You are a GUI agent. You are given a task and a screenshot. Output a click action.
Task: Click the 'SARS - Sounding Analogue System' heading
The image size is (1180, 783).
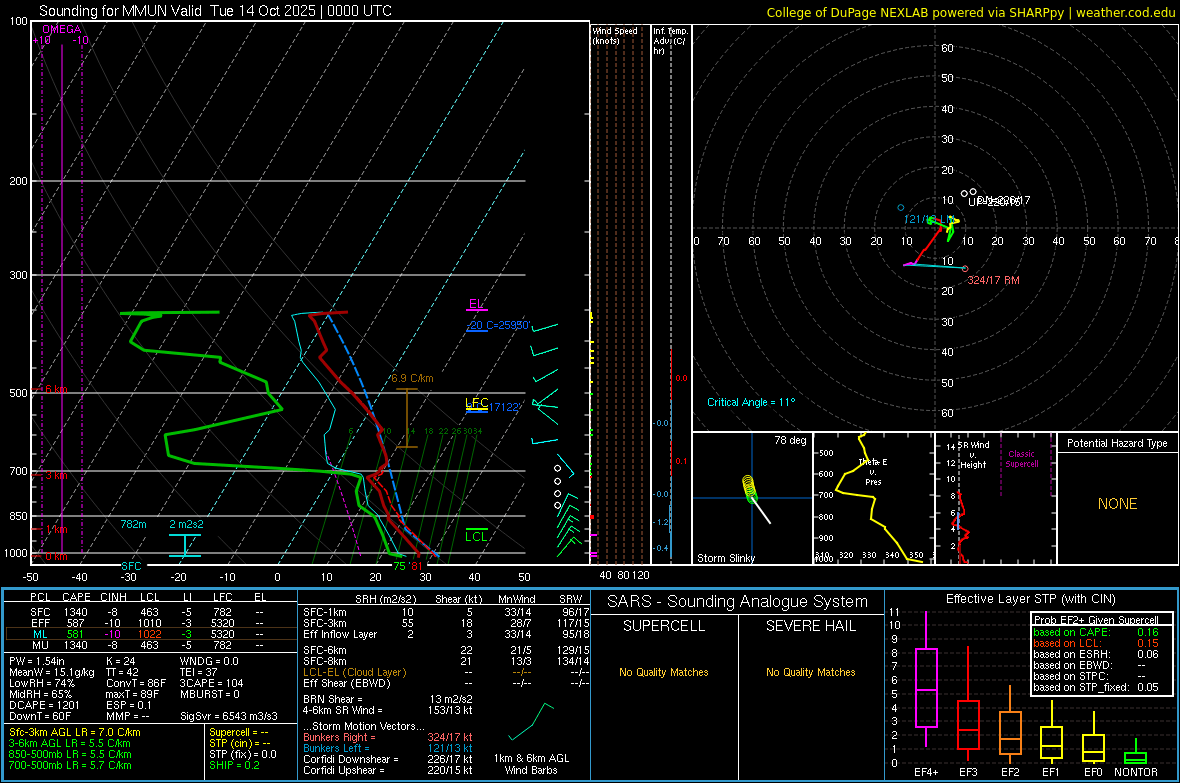[x=737, y=602]
